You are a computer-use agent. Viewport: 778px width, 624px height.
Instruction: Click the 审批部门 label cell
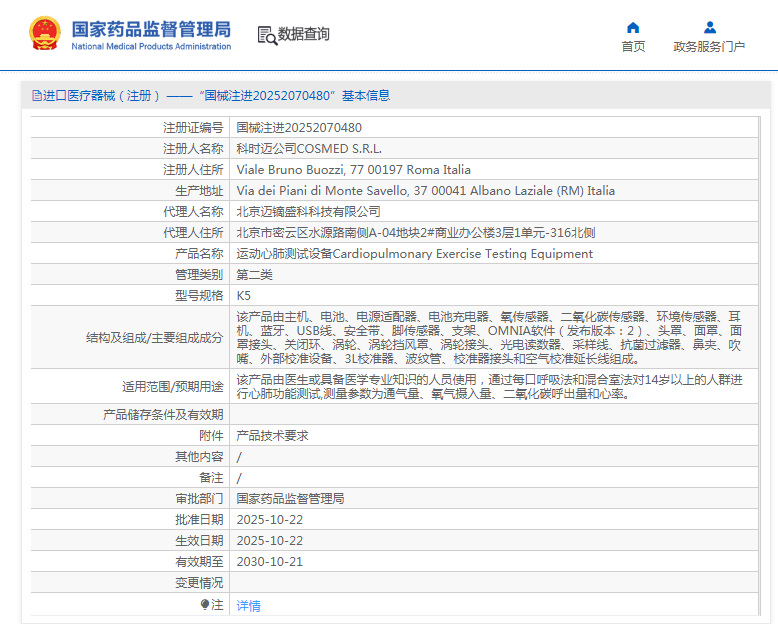click(130, 499)
